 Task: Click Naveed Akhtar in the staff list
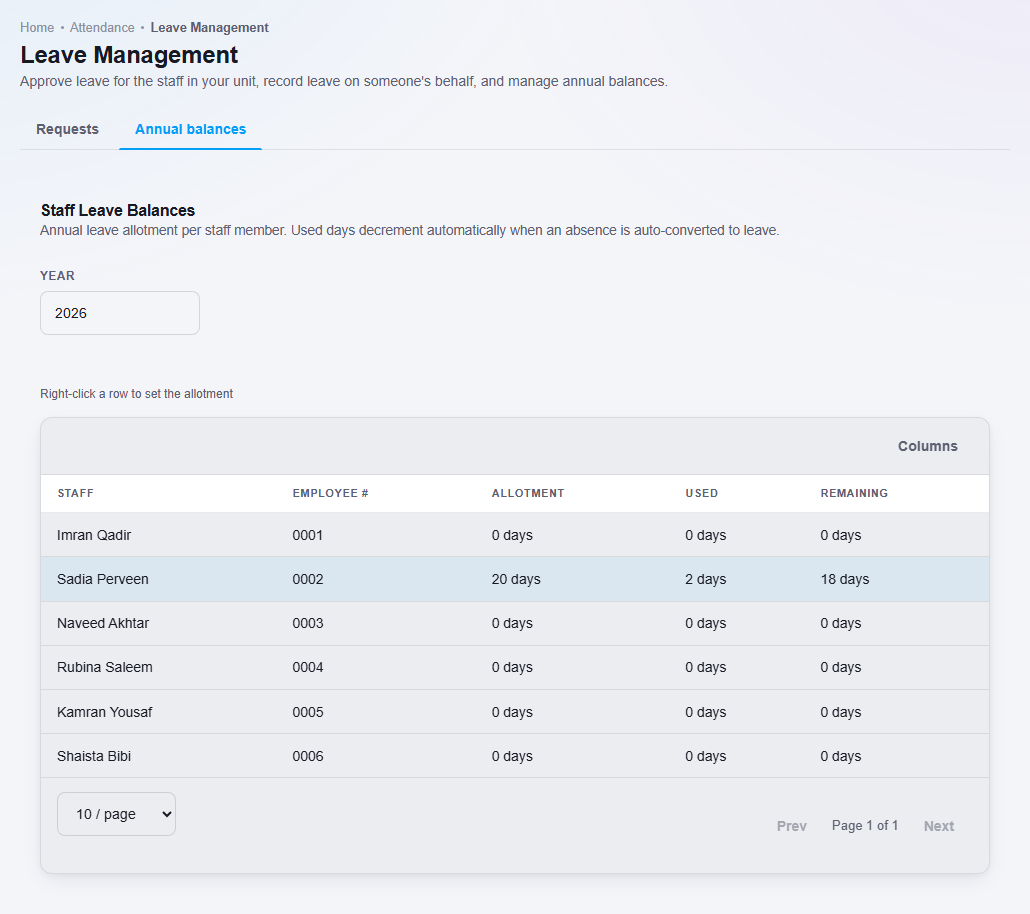click(x=103, y=624)
